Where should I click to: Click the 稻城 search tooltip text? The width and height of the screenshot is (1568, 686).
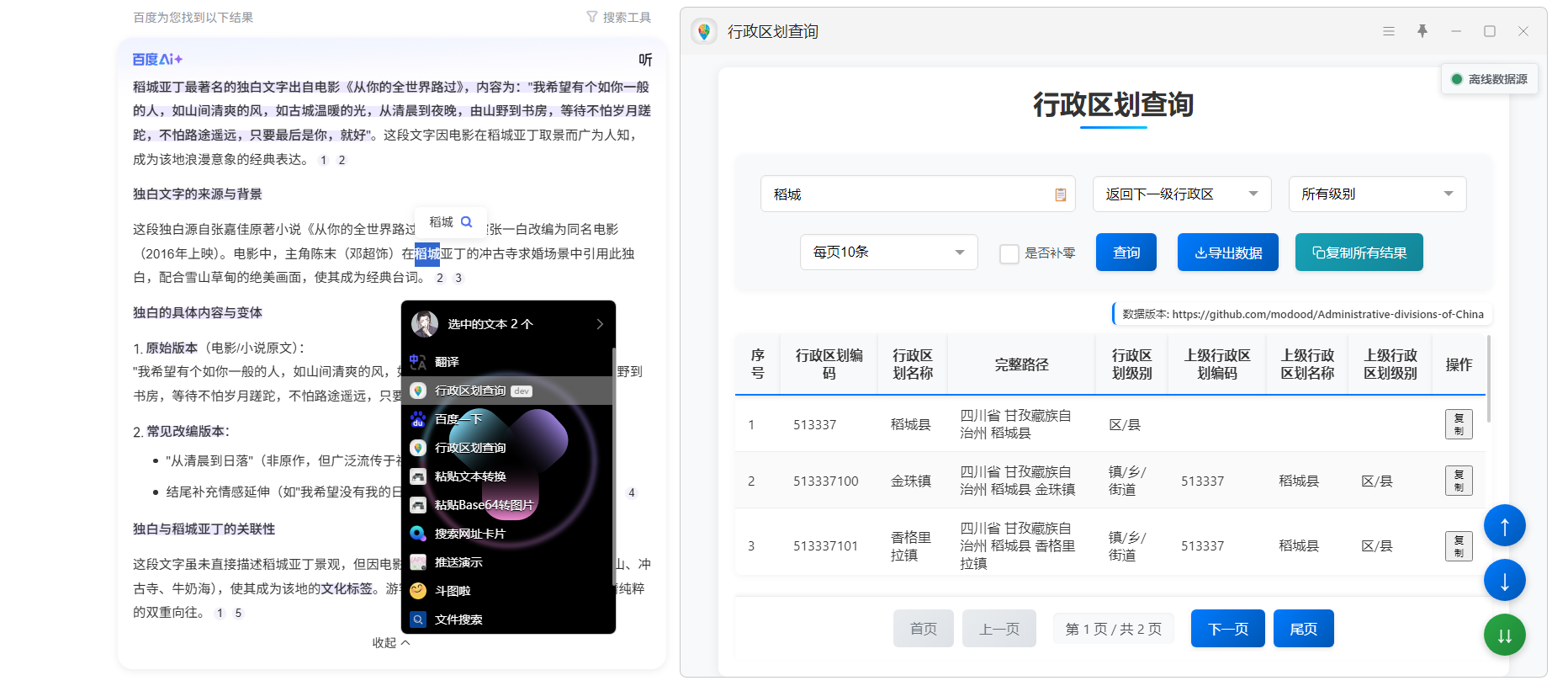[441, 222]
